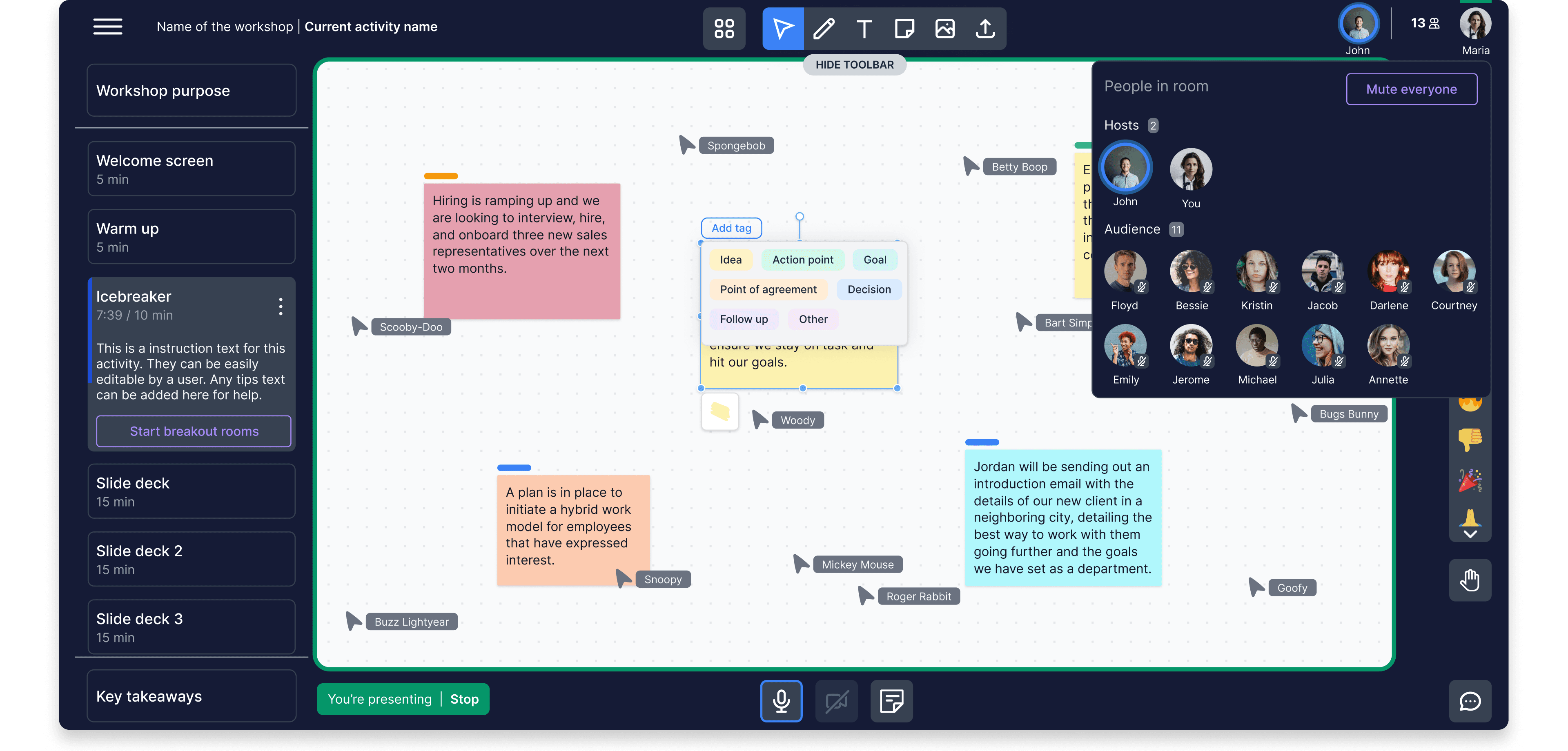Open the Slide deck 2 activity

191,559
